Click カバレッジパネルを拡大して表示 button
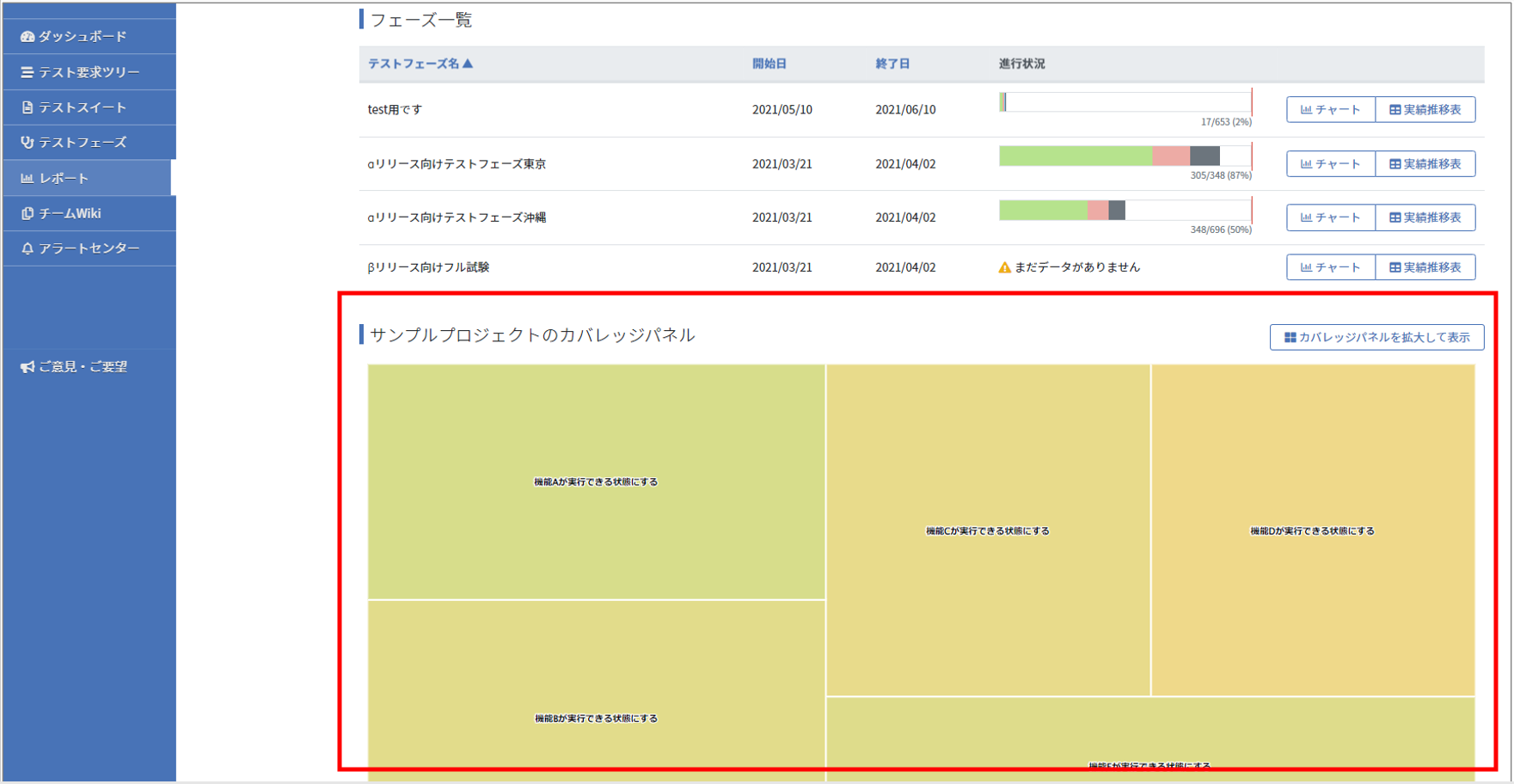 (x=1376, y=338)
